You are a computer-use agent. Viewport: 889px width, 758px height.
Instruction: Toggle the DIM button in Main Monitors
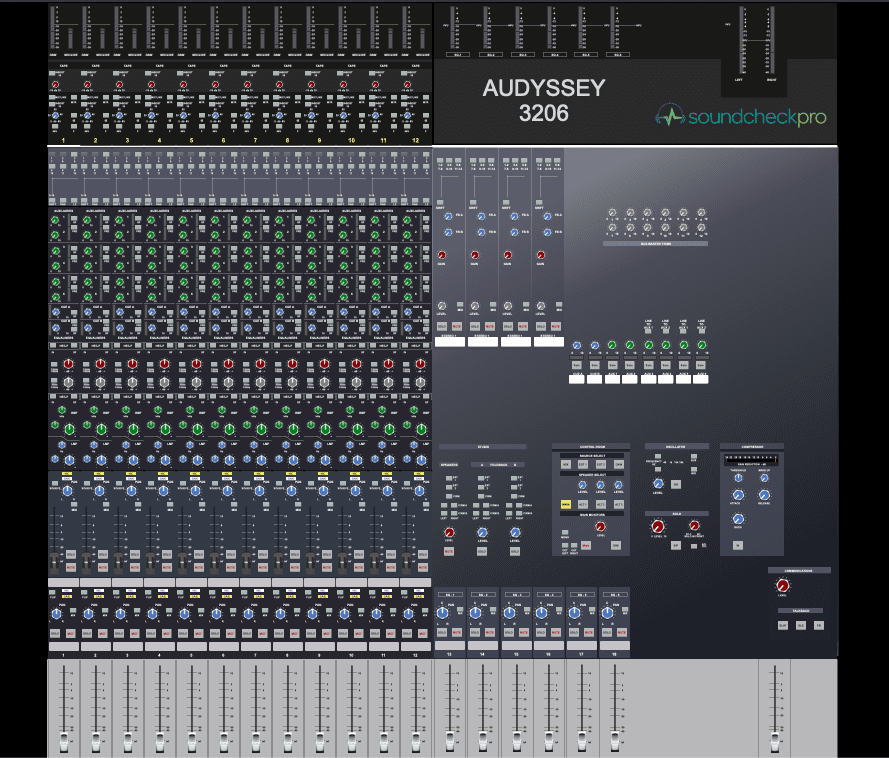click(x=616, y=545)
